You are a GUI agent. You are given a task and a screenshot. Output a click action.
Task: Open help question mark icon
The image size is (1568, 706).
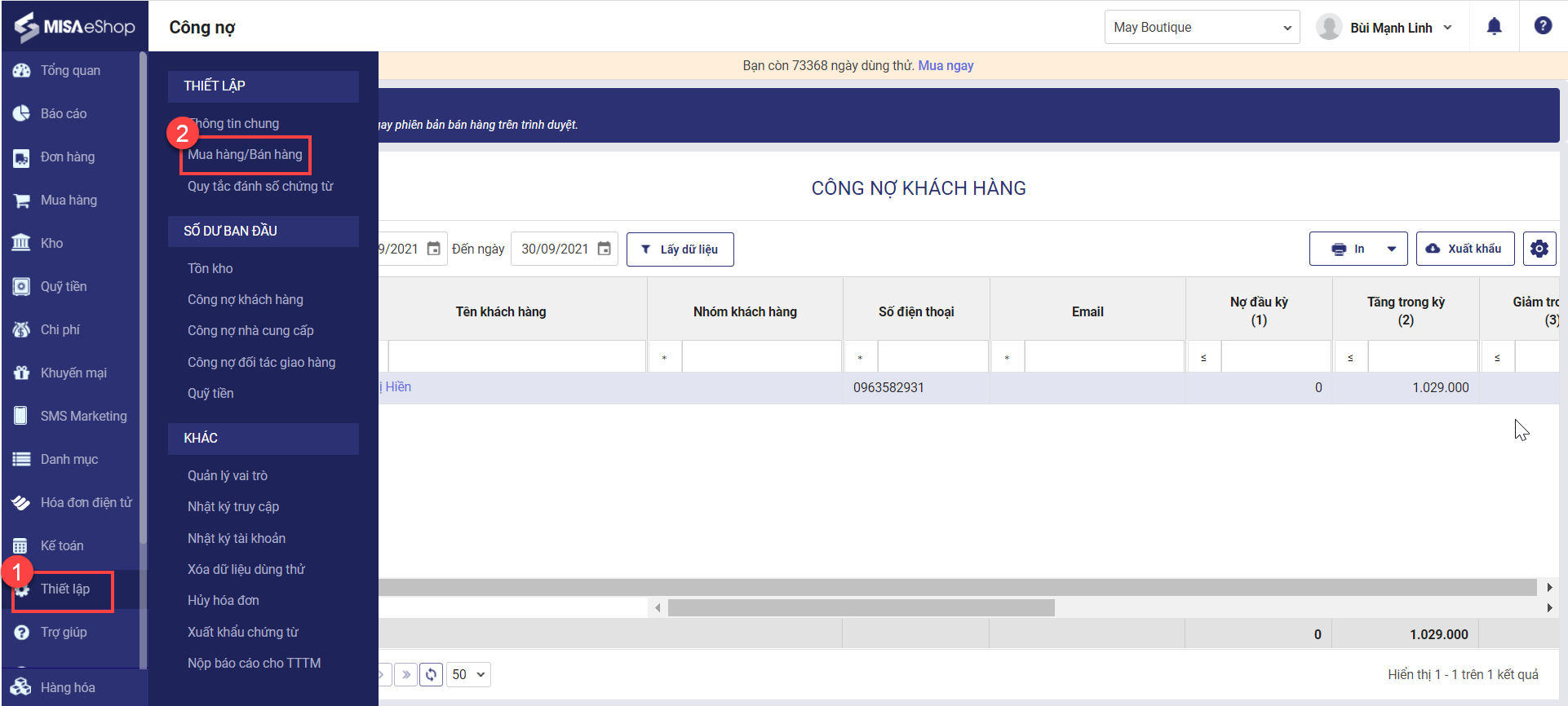point(1542,26)
